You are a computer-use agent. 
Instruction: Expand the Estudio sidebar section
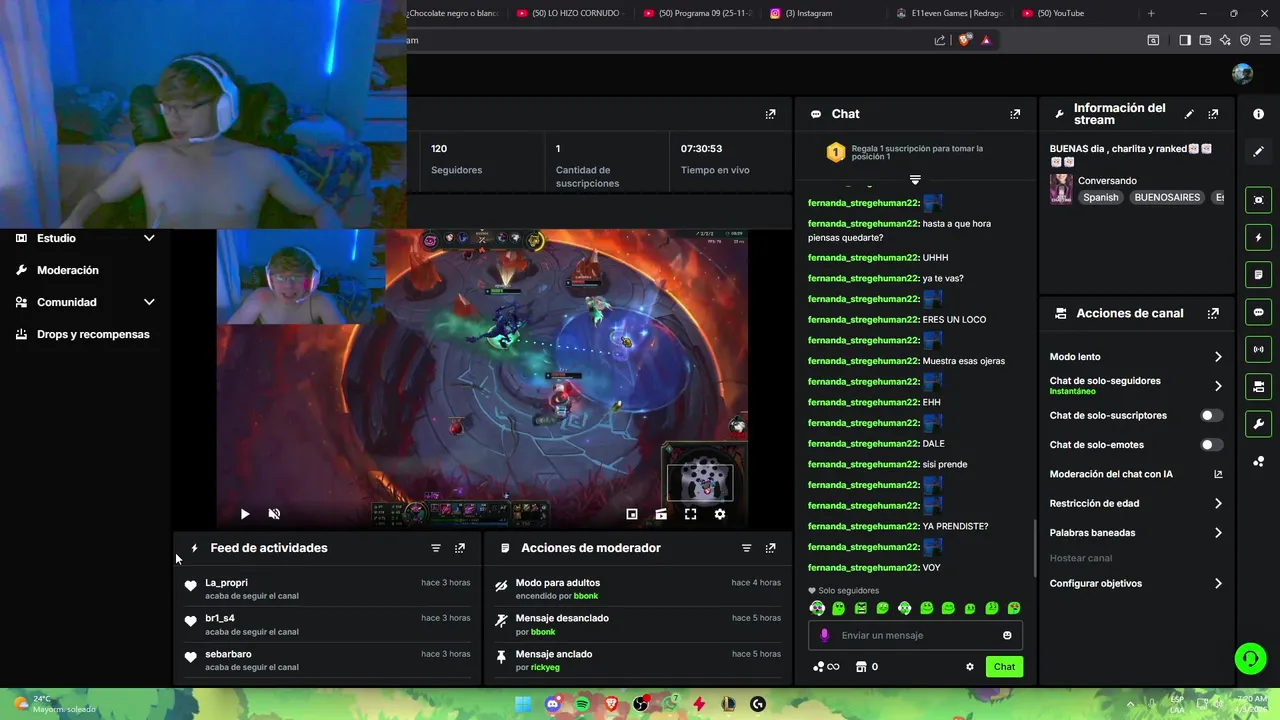point(85,238)
